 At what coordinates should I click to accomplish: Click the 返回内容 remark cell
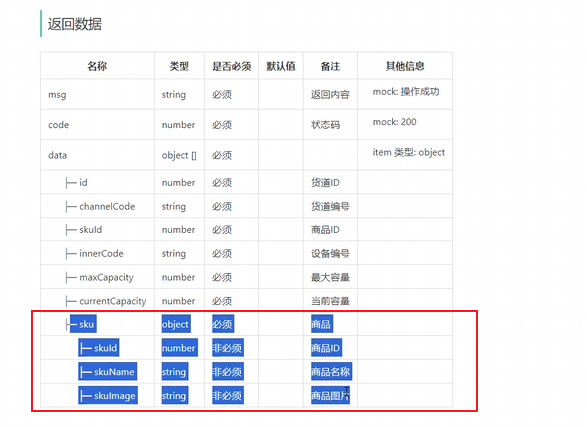[330, 95]
